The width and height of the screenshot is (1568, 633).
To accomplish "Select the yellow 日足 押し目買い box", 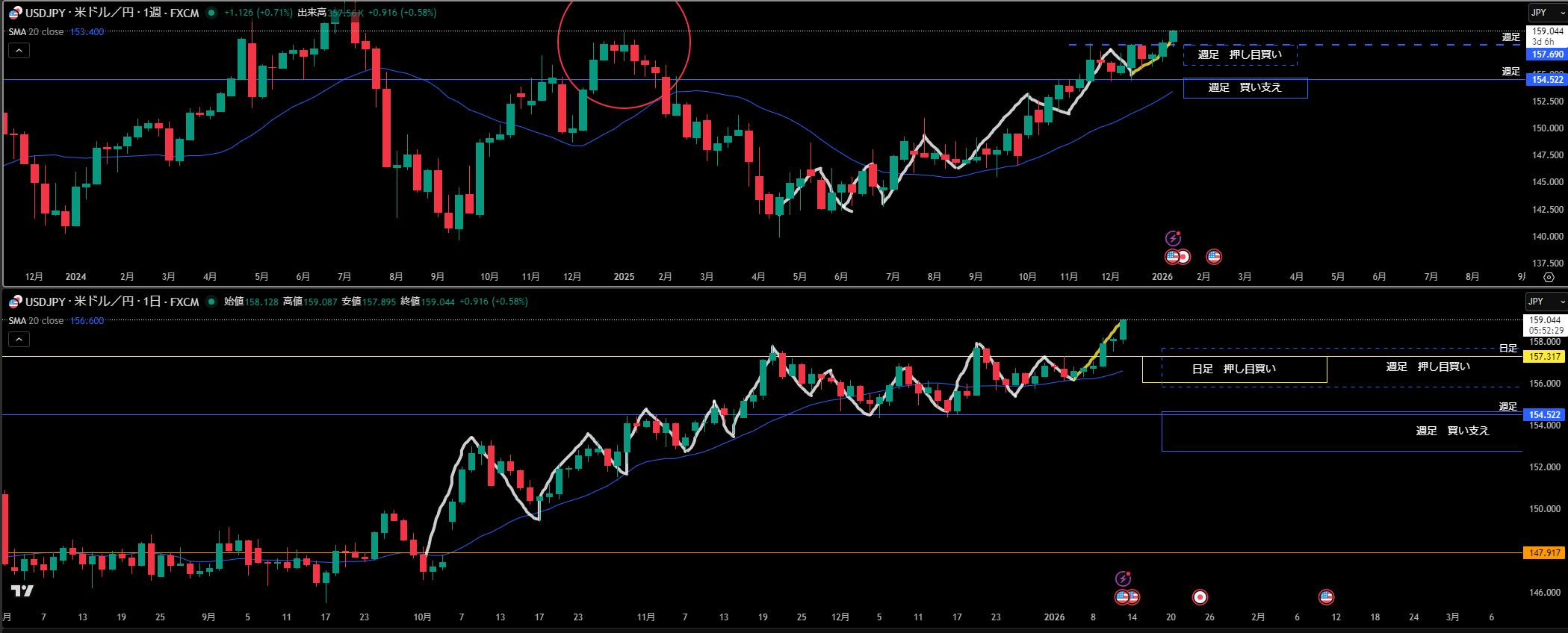I will coord(1234,369).
